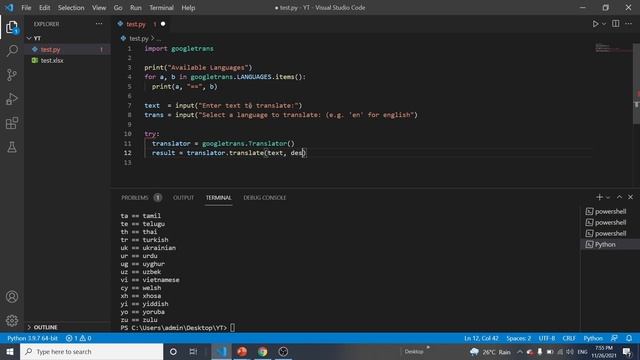Change indentation via Spaces: 2
The height and width of the screenshot is (360, 640).
pos(518,338)
